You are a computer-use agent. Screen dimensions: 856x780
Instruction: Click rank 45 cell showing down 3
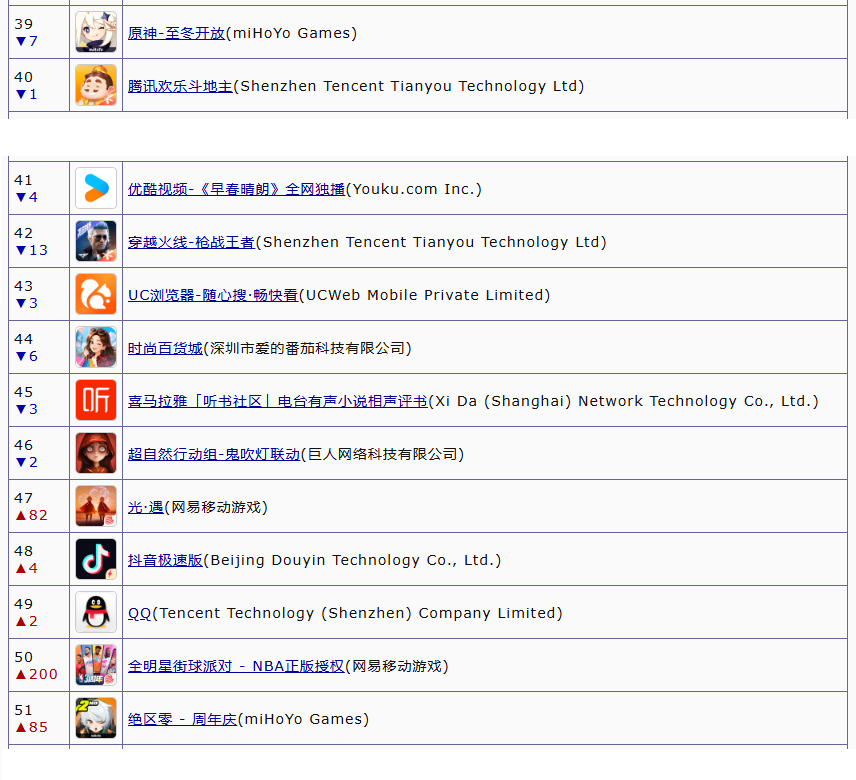pos(39,400)
